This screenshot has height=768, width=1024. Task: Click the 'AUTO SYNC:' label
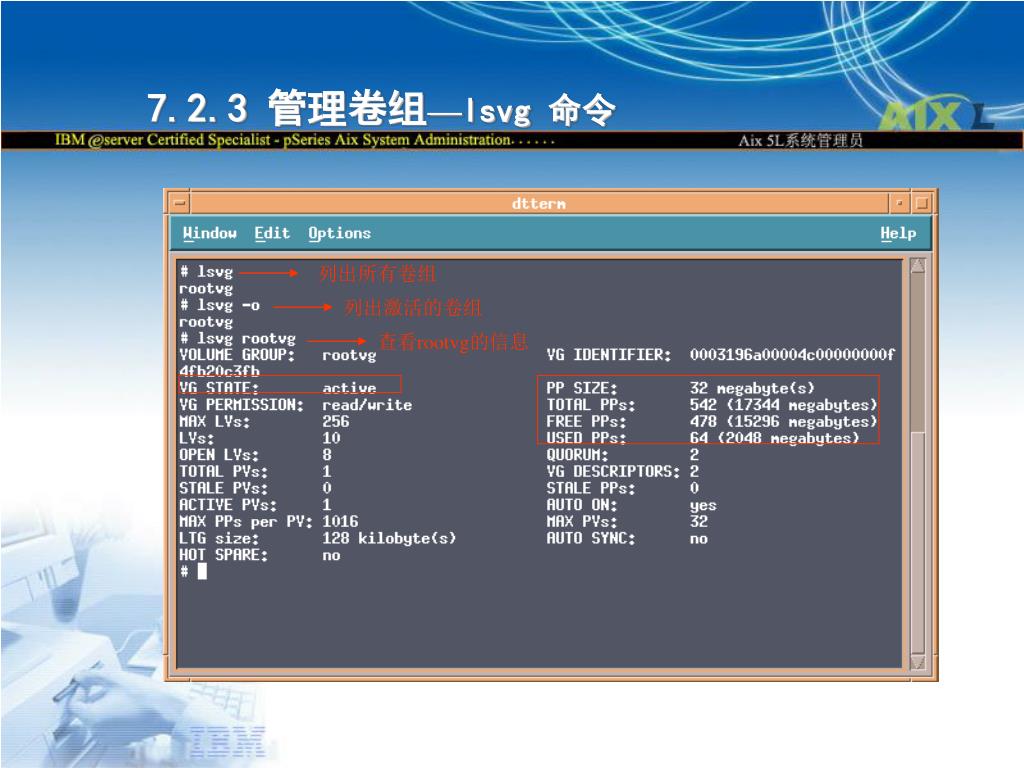click(591, 538)
